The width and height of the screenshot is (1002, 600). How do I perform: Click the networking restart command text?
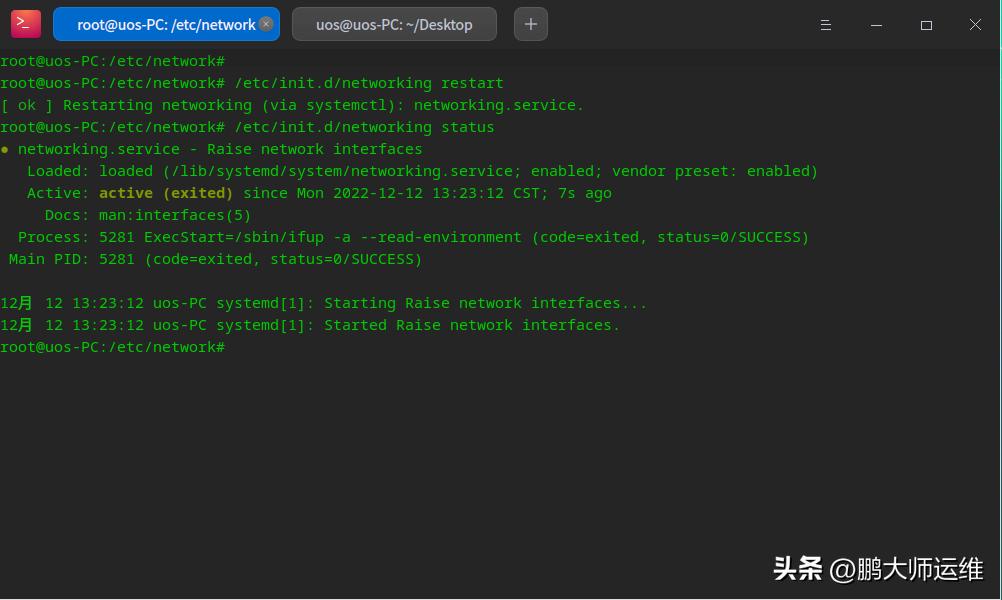(x=369, y=83)
